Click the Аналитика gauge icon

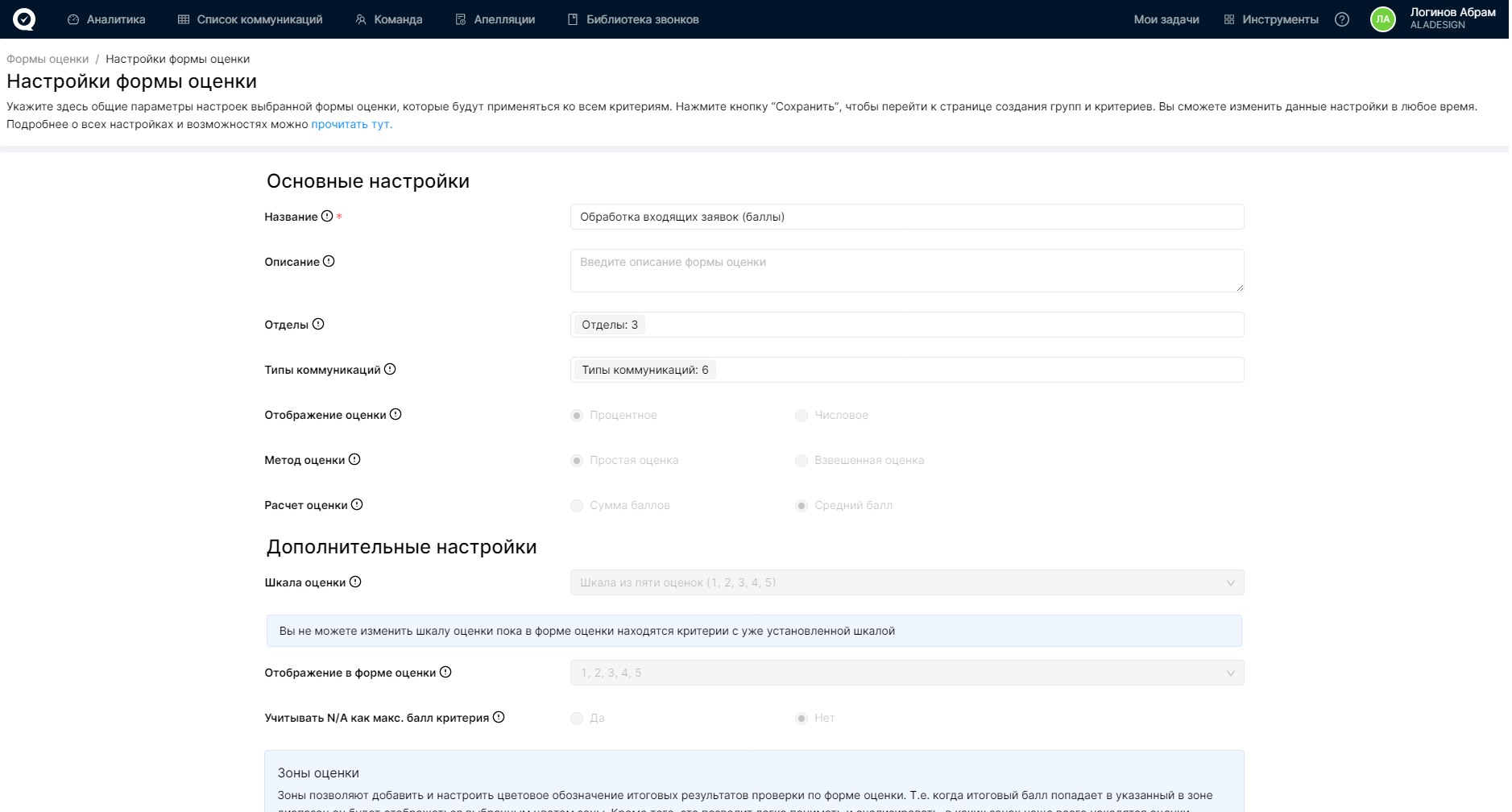(73, 19)
